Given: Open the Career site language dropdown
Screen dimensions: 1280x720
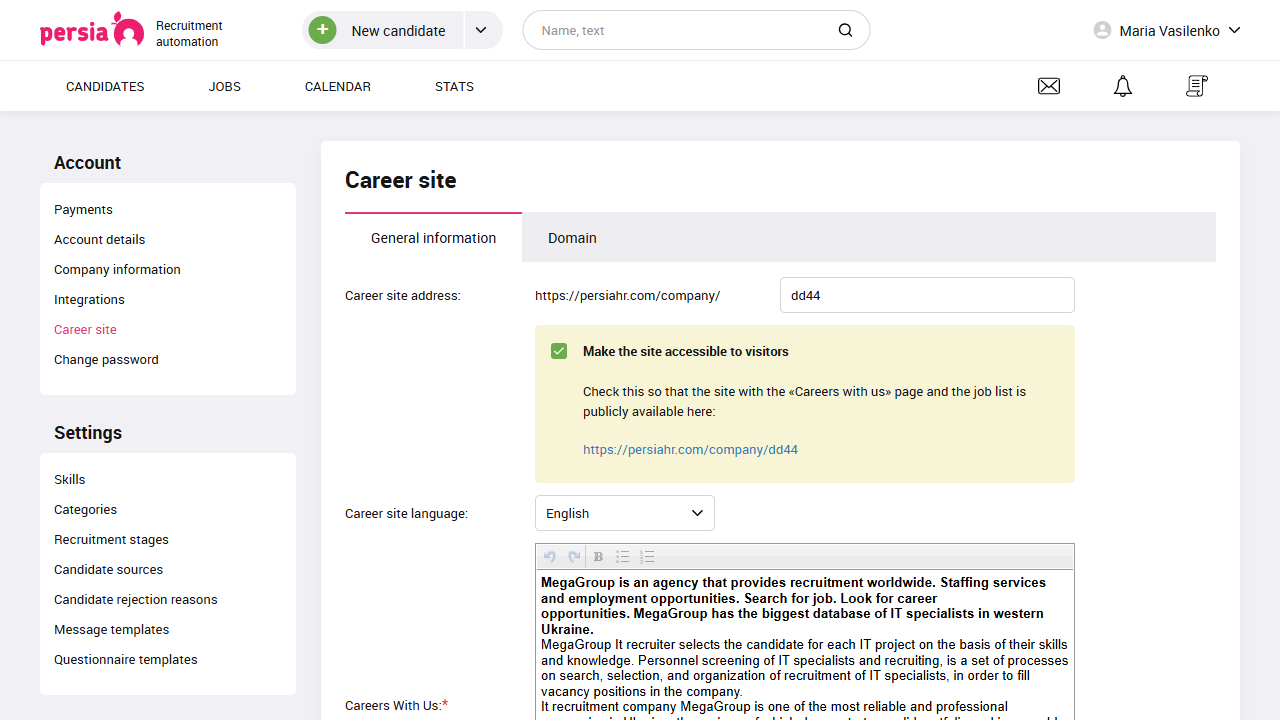Looking at the screenshot, I should point(624,513).
